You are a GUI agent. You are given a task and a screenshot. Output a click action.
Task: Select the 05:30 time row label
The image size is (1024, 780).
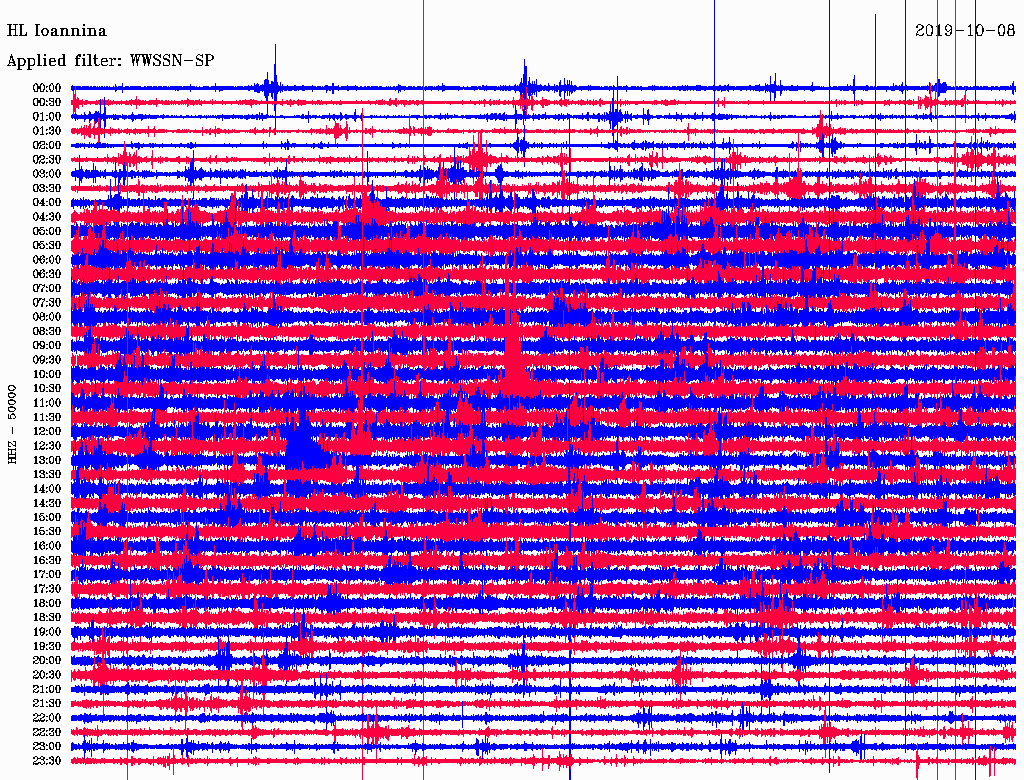tap(47, 246)
